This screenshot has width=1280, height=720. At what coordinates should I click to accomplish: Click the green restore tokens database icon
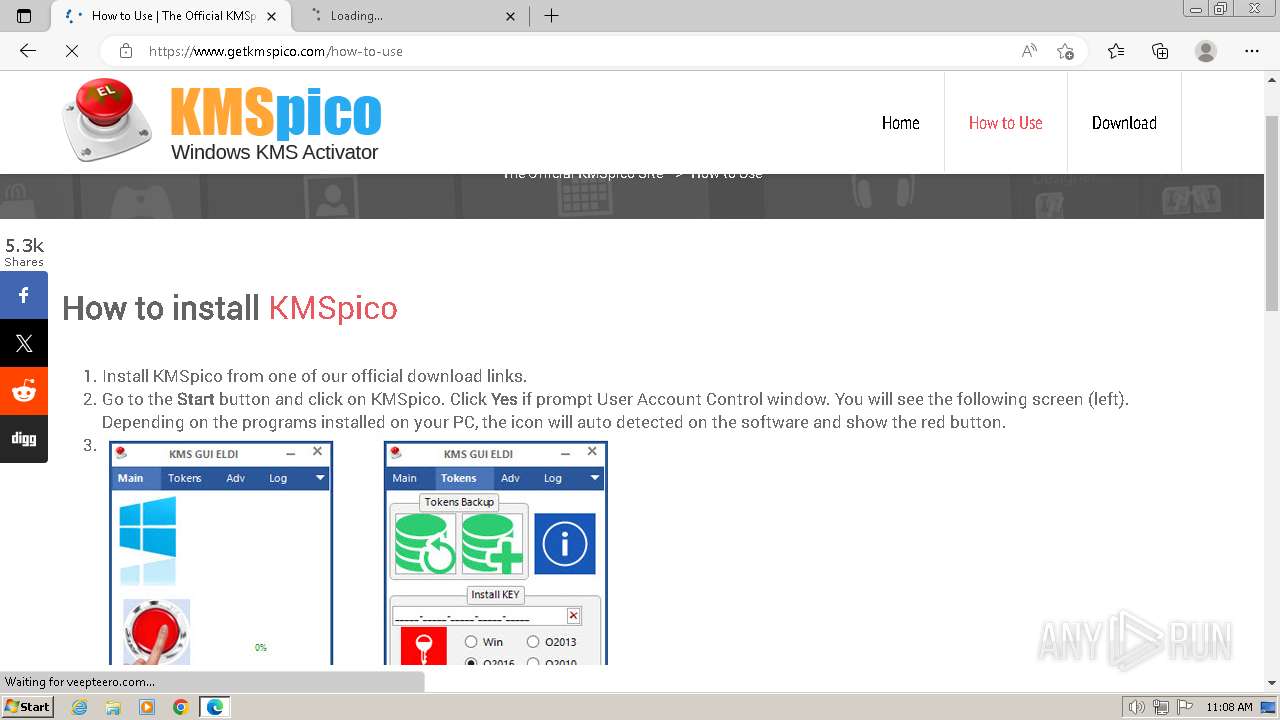425,544
